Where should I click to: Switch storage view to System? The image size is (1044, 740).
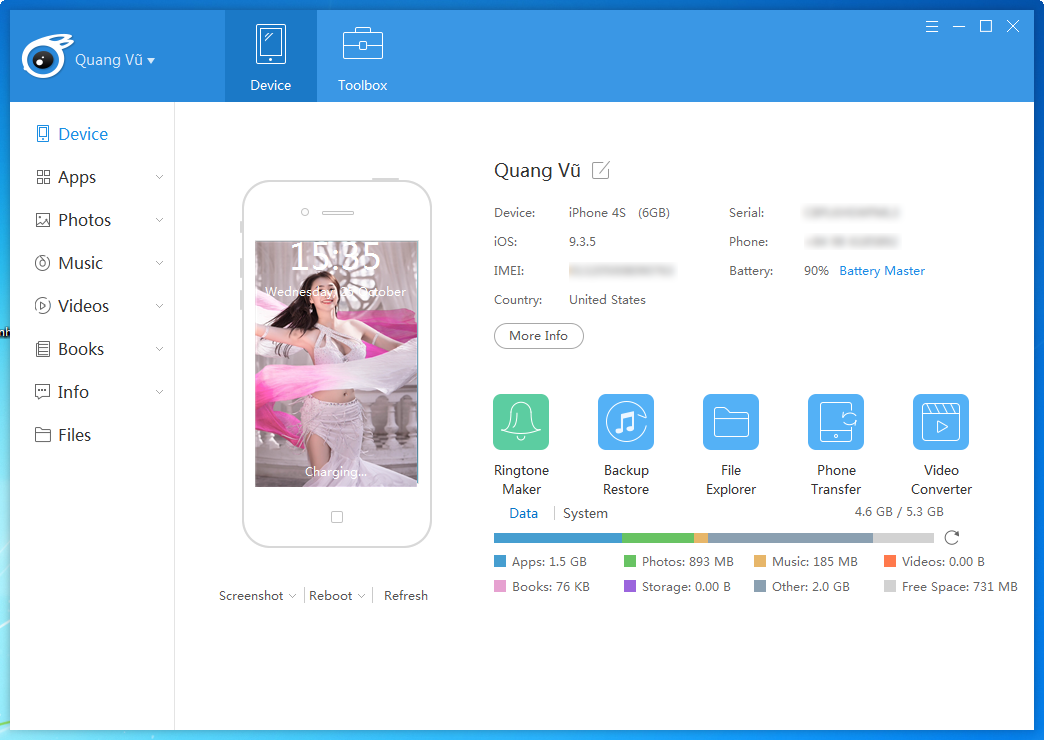click(x=585, y=513)
